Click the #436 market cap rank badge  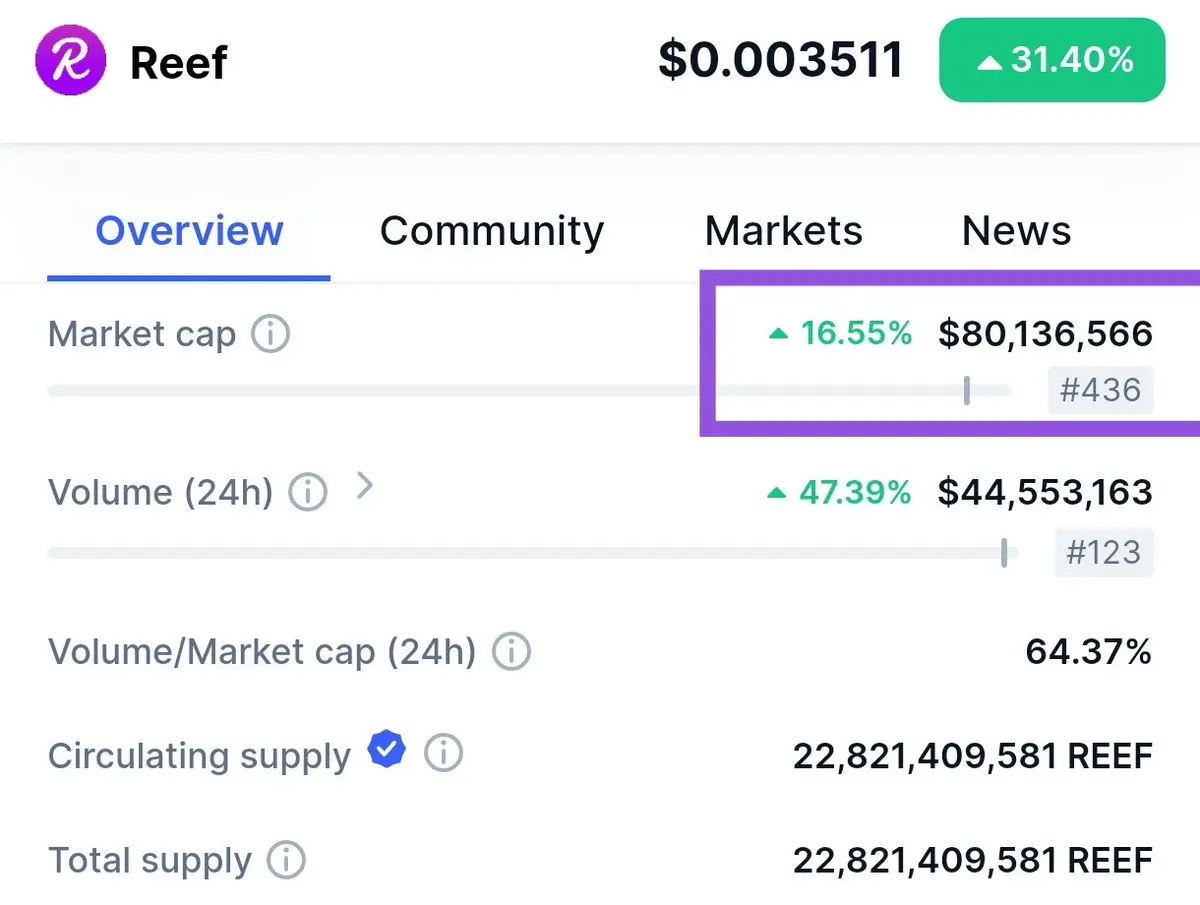(x=1100, y=390)
